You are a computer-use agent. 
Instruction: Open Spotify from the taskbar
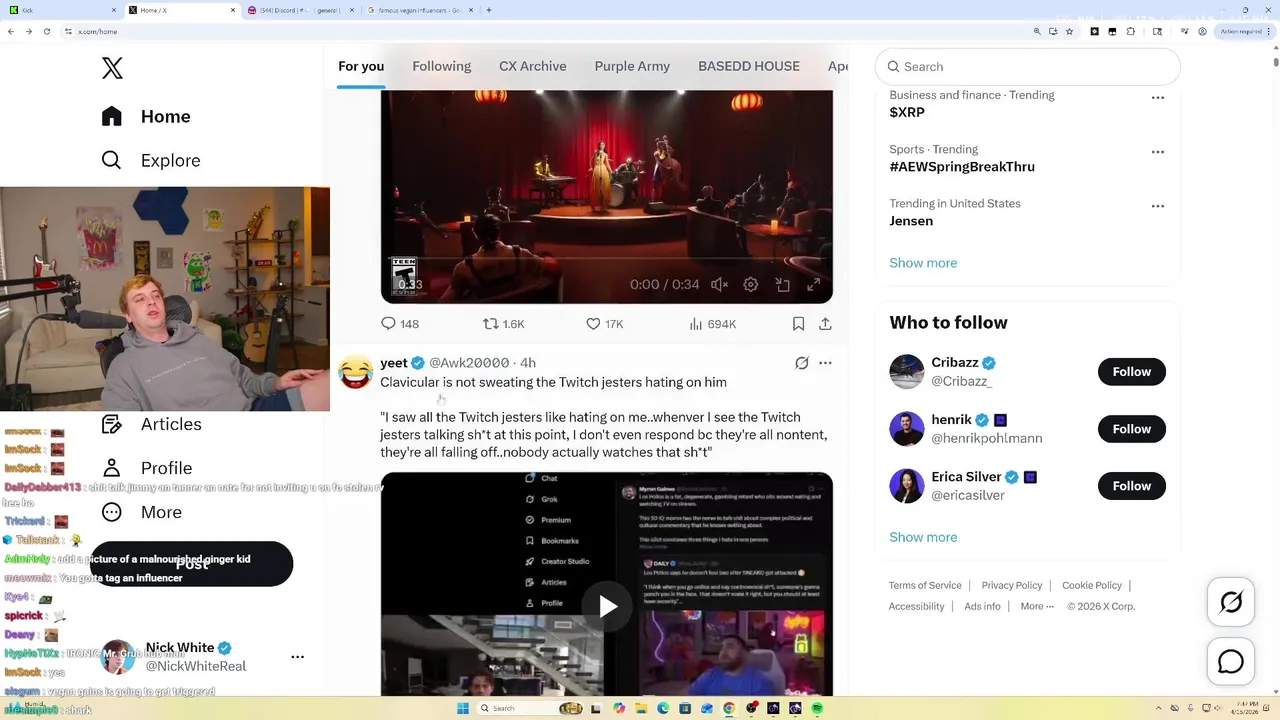coord(817,709)
